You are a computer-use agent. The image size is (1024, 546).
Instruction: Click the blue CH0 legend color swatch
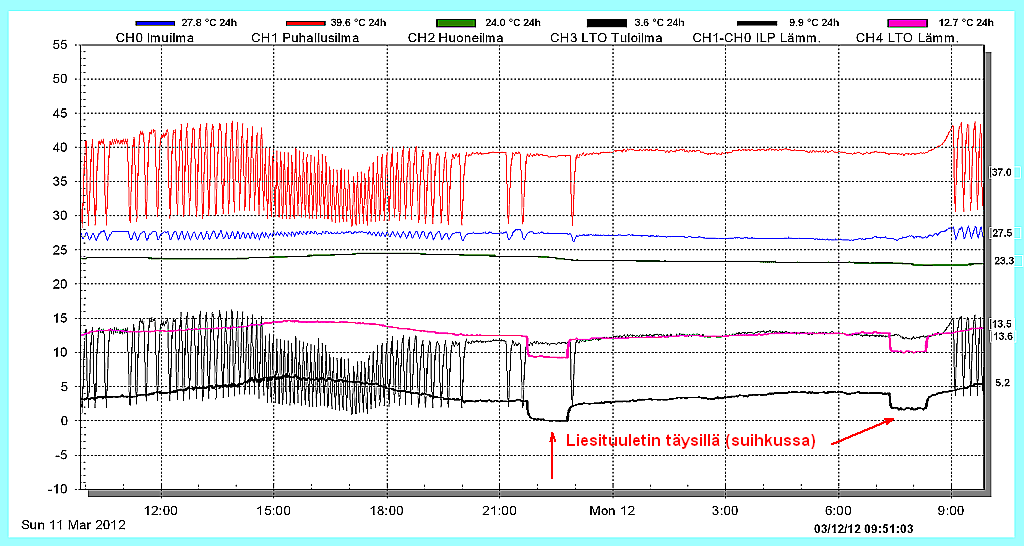click(x=161, y=23)
